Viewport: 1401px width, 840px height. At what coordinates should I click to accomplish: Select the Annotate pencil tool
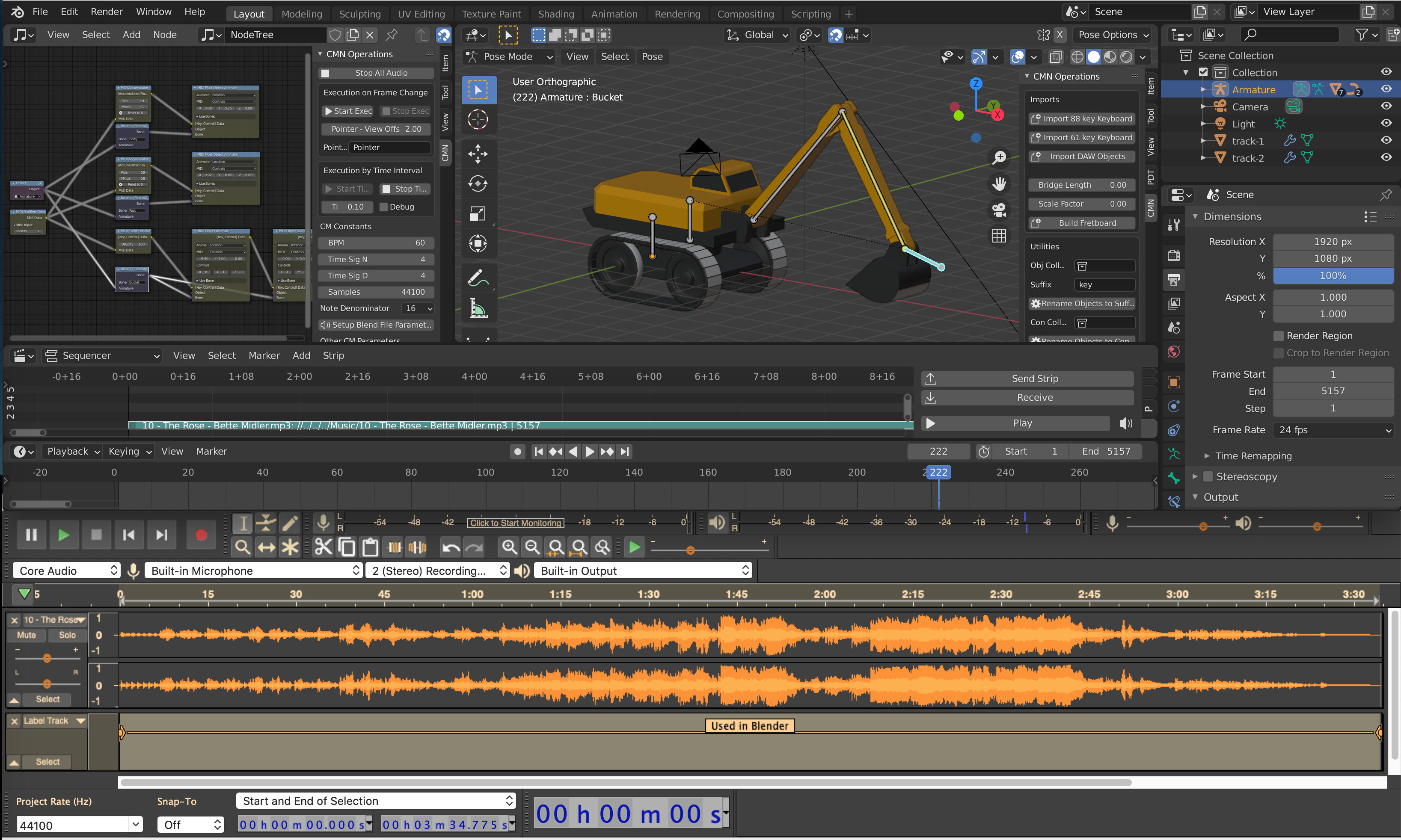click(x=478, y=278)
